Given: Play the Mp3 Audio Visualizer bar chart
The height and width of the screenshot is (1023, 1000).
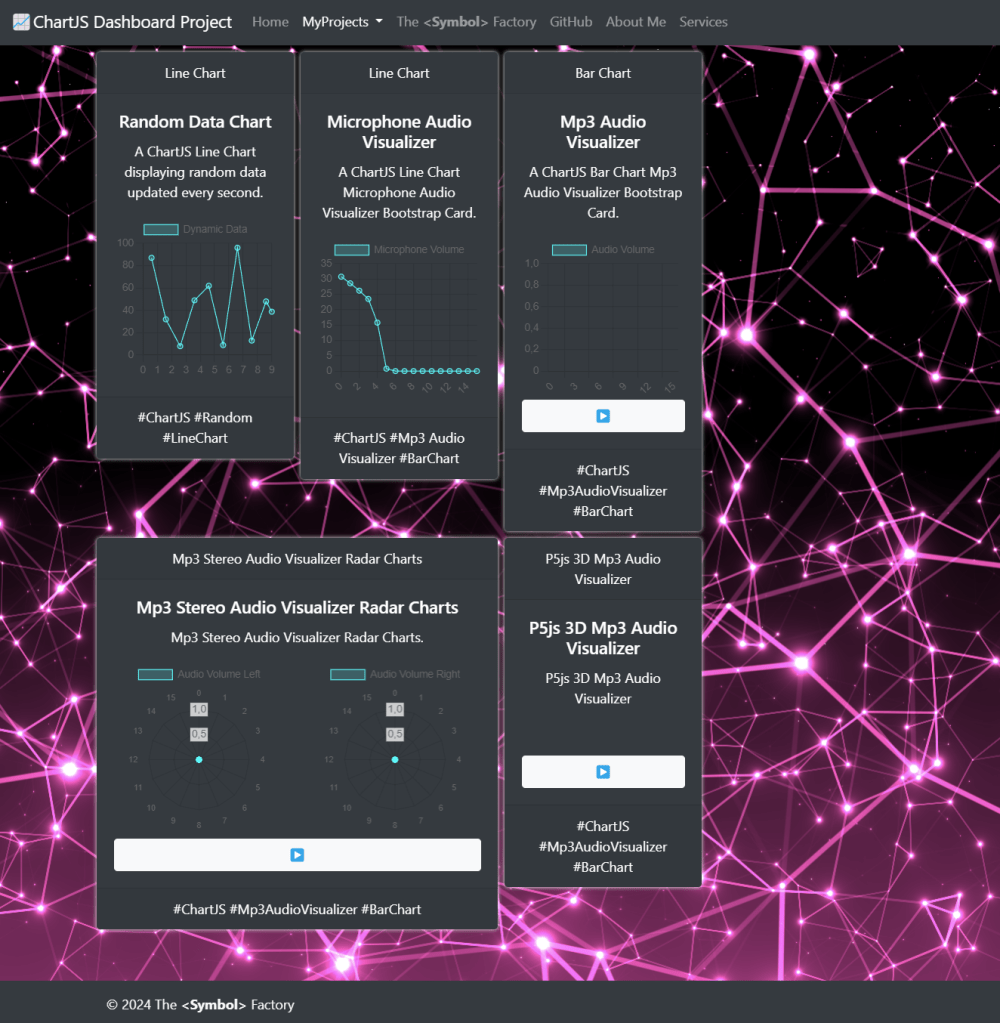Looking at the screenshot, I should click(x=603, y=416).
